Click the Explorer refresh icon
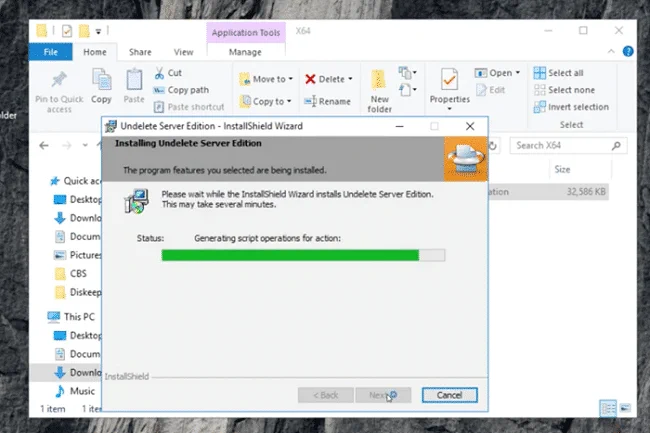The height and width of the screenshot is (433, 650). point(493,145)
